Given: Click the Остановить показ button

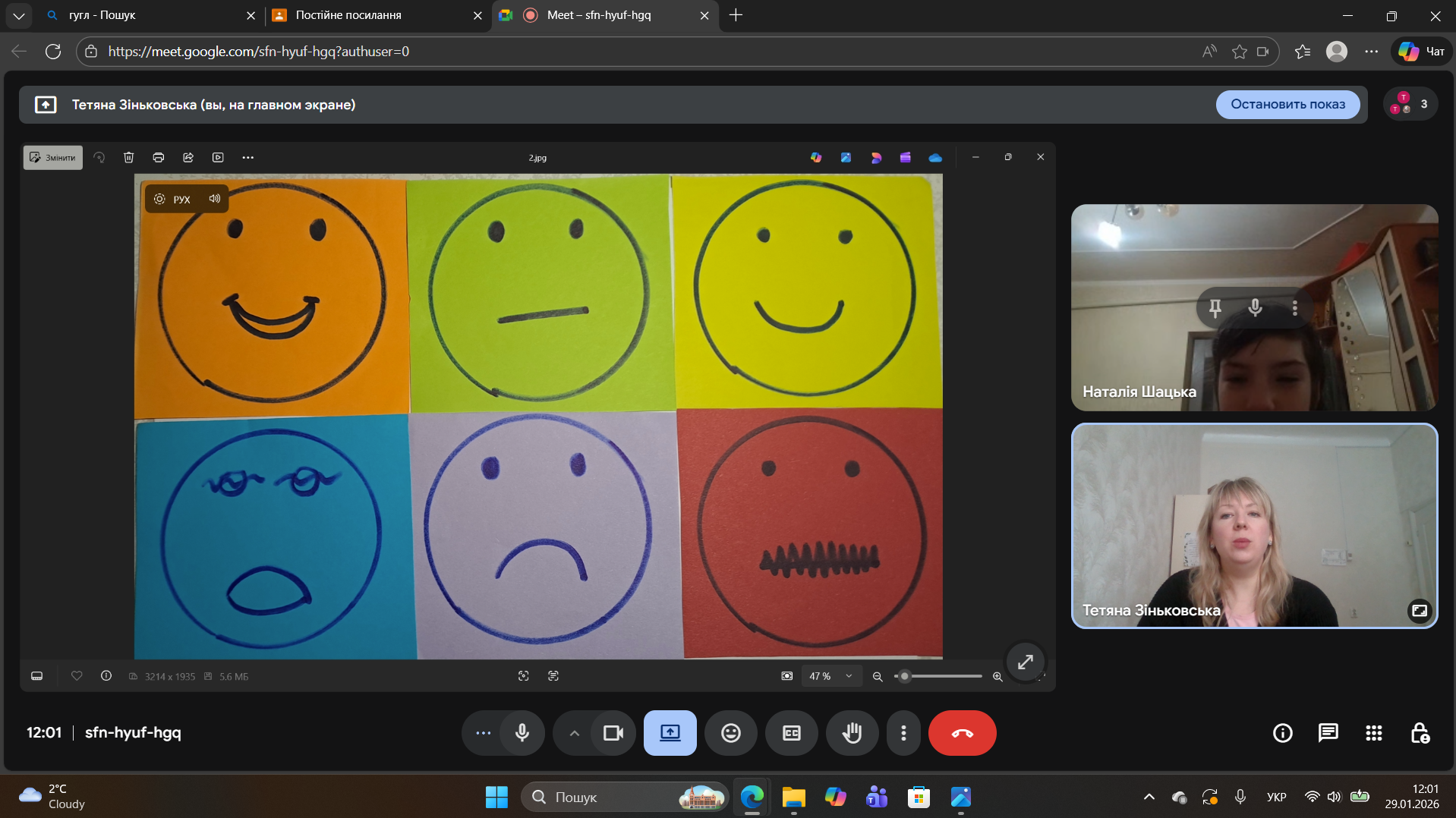Looking at the screenshot, I should [x=1287, y=105].
